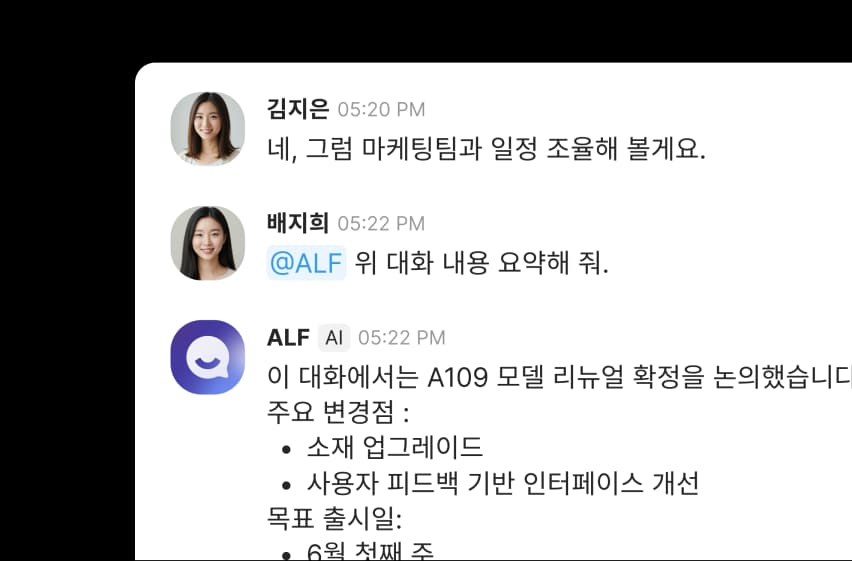The image size is (852, 561).
Task: Click the 목표 출시일 heading line
Action: click(x=334, y=518)
